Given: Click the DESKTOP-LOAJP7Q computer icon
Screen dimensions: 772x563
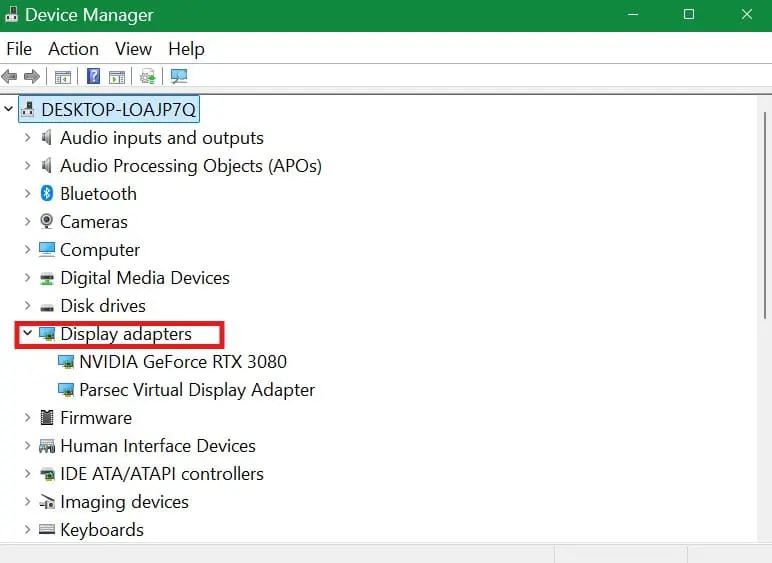Looking at the screenshot, I should [x=28, y=109].
